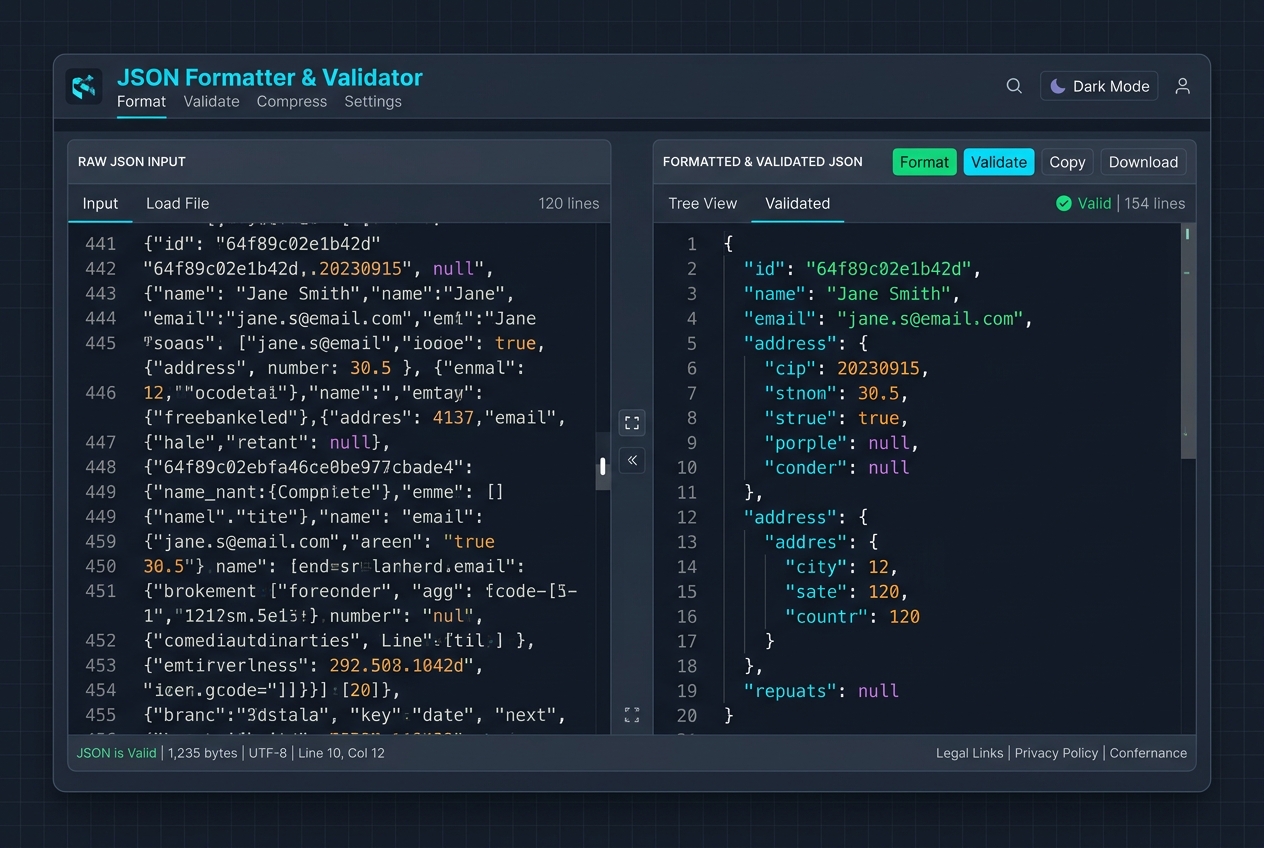1264x848 pixels.
Task: Open the user profile icon
Action: coord(1182,86)
